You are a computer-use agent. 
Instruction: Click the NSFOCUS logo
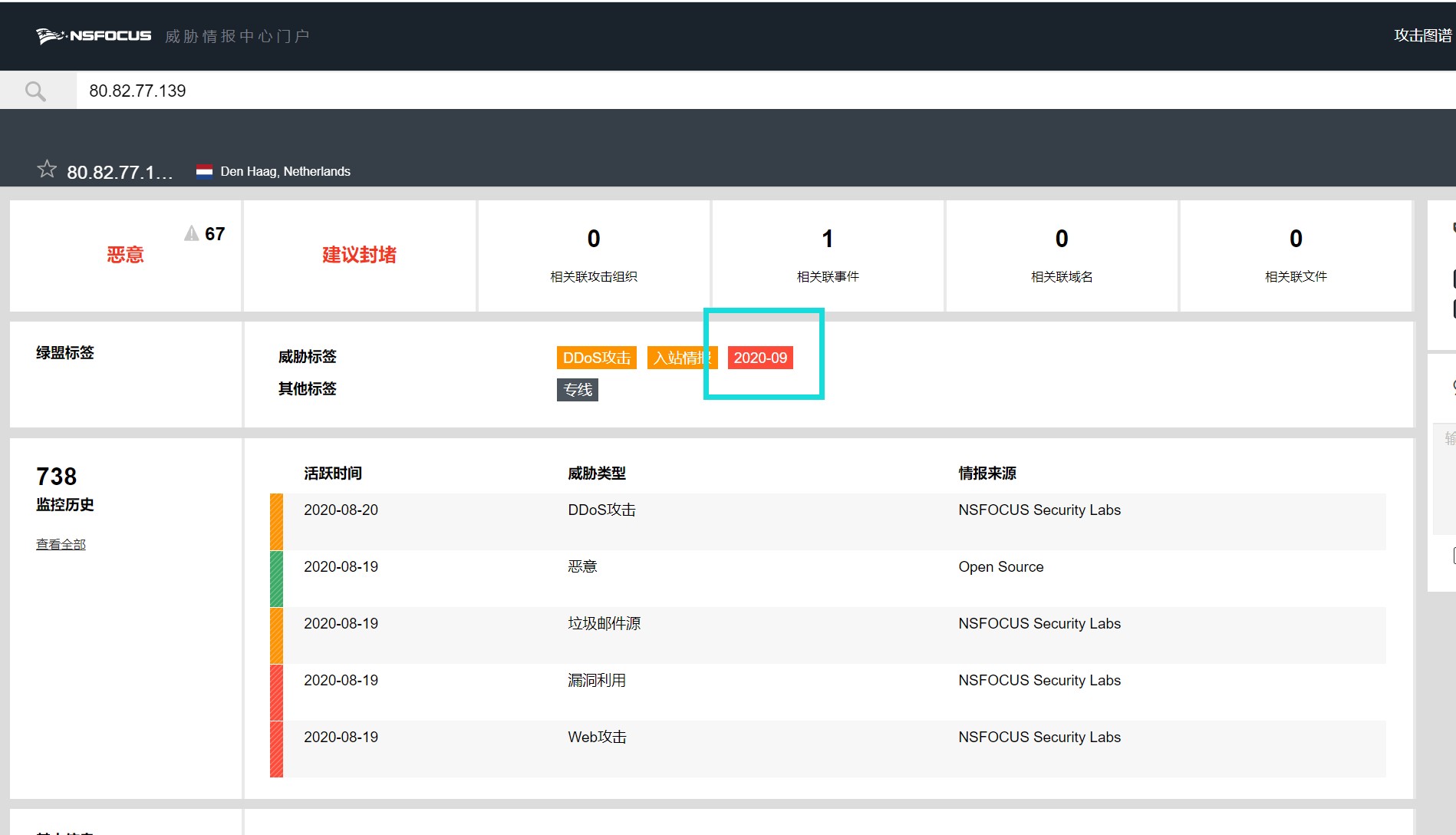(x=94, y=36)
